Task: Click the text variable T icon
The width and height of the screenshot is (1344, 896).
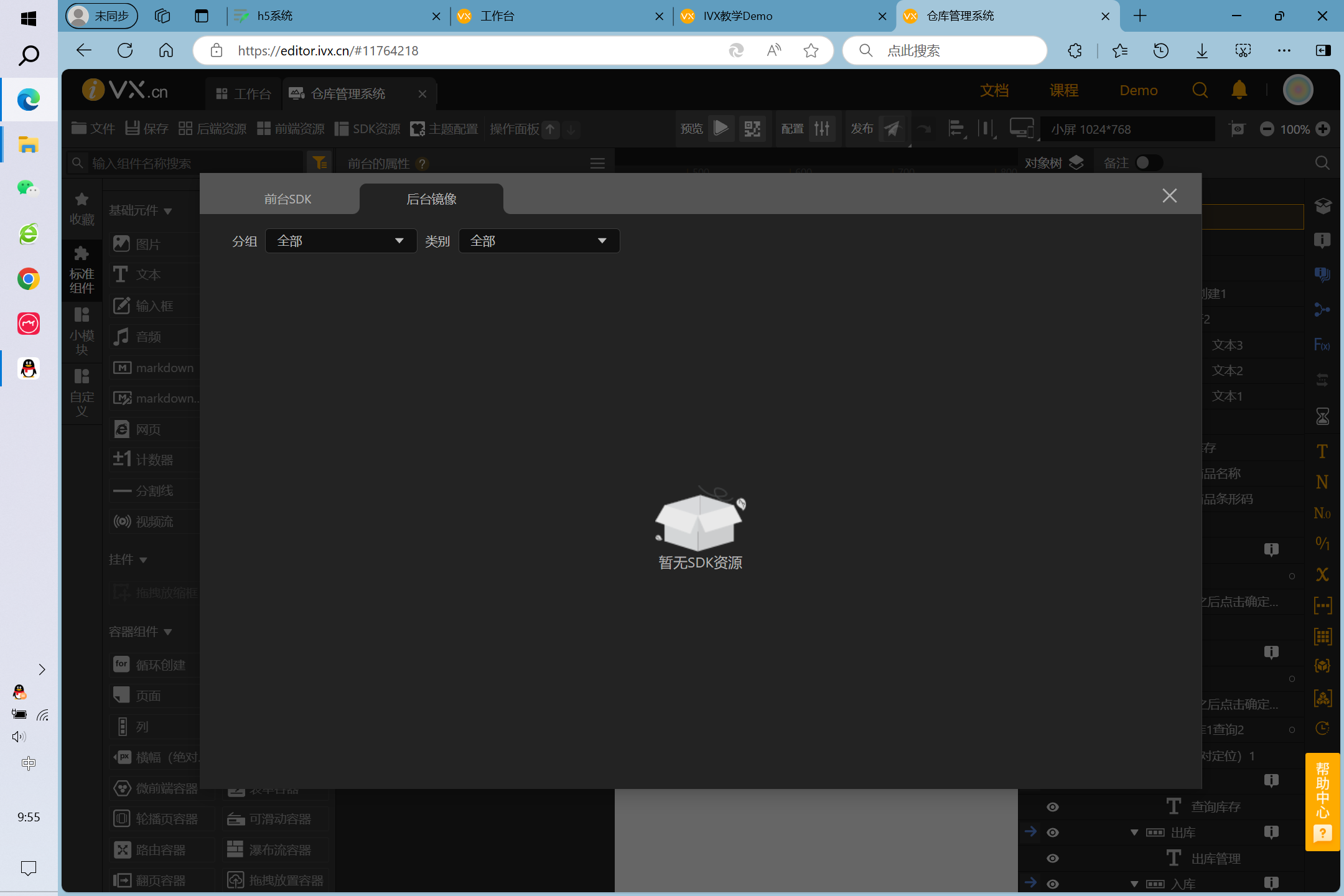Action: (x=1322, y=451)
